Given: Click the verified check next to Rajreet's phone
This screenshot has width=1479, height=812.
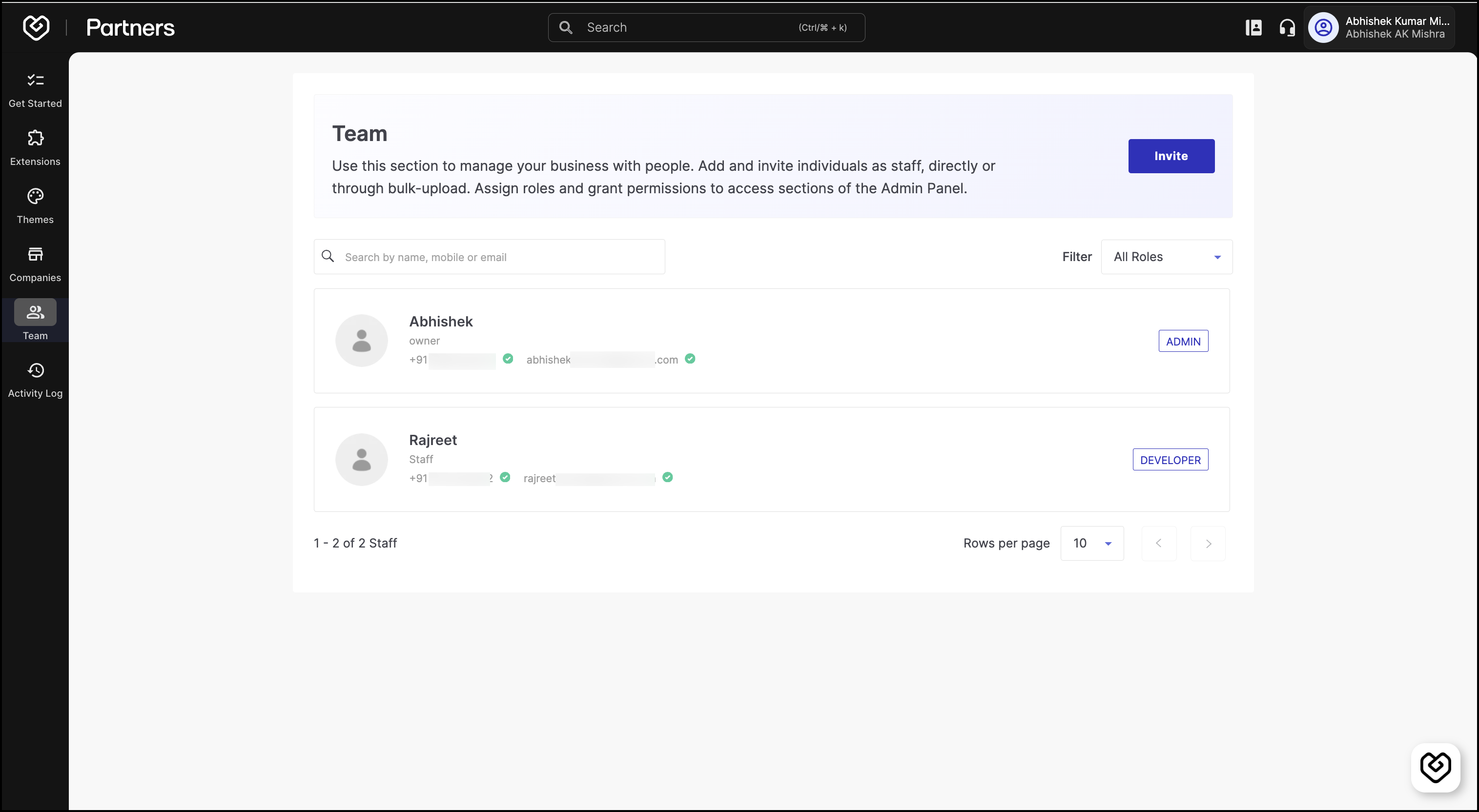Looking at the screenshot, I should pos(505,477).
